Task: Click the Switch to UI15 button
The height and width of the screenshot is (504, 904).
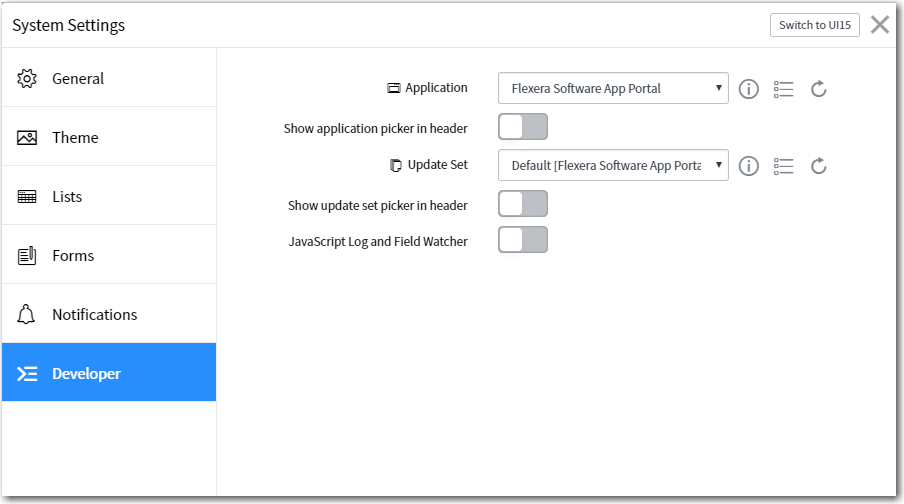Action: (x=814, y=25)
